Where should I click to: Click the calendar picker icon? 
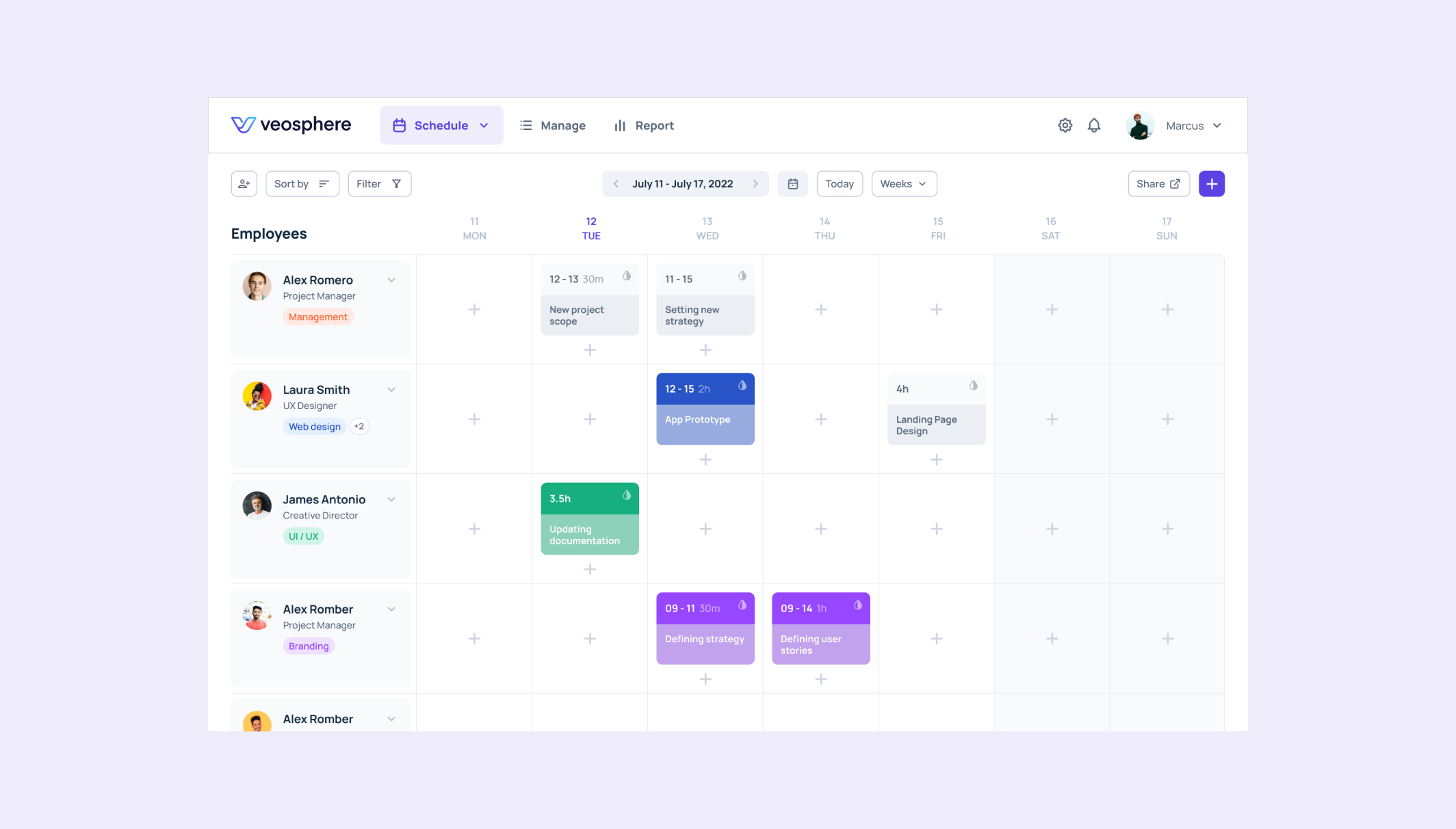[793, 183]
